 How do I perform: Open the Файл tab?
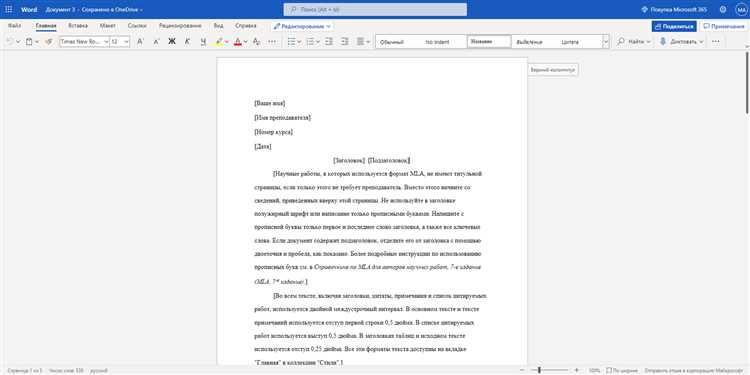tap(14, 26)
